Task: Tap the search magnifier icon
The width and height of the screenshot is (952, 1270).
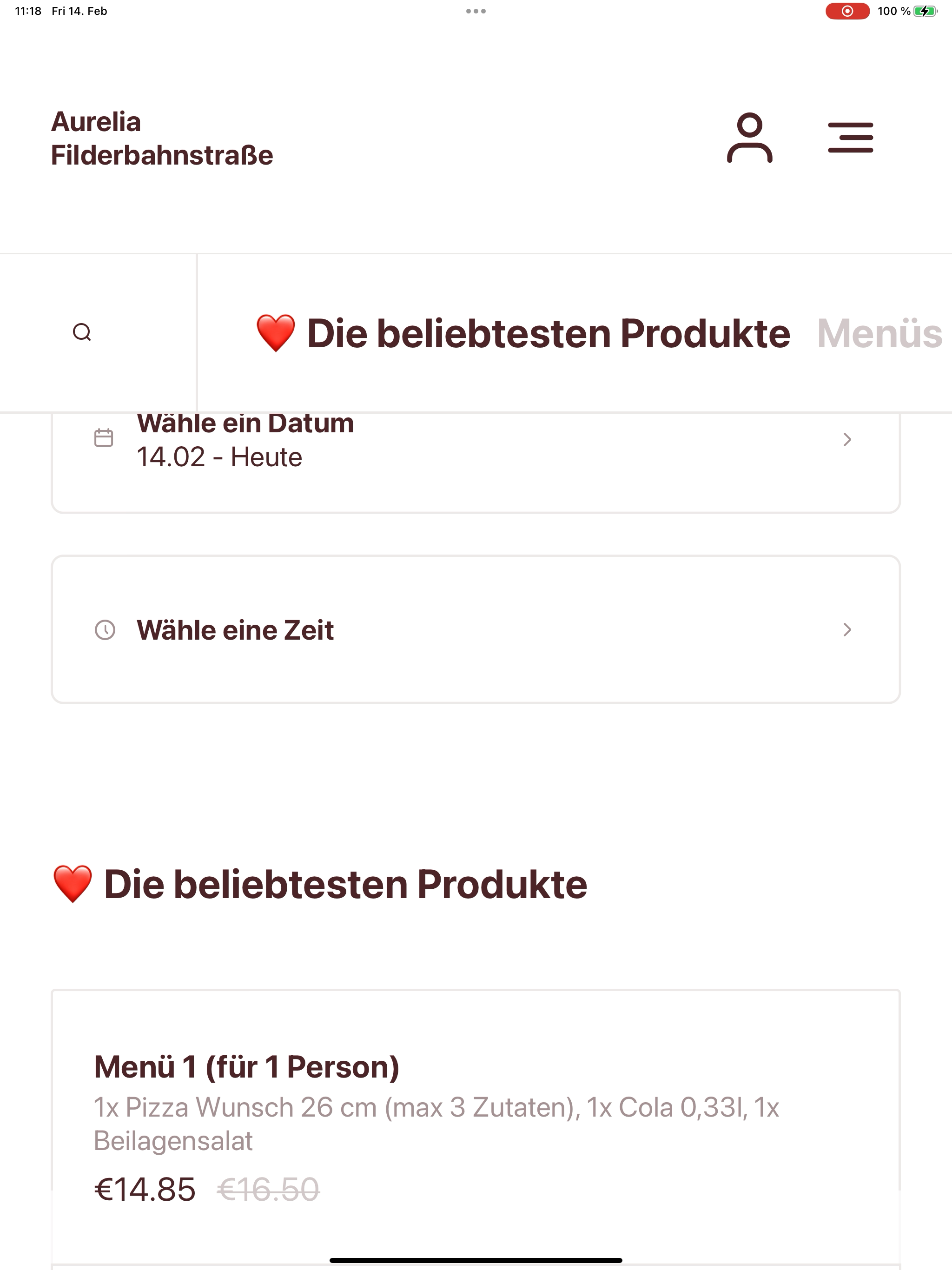Action: tap(82, 332)
